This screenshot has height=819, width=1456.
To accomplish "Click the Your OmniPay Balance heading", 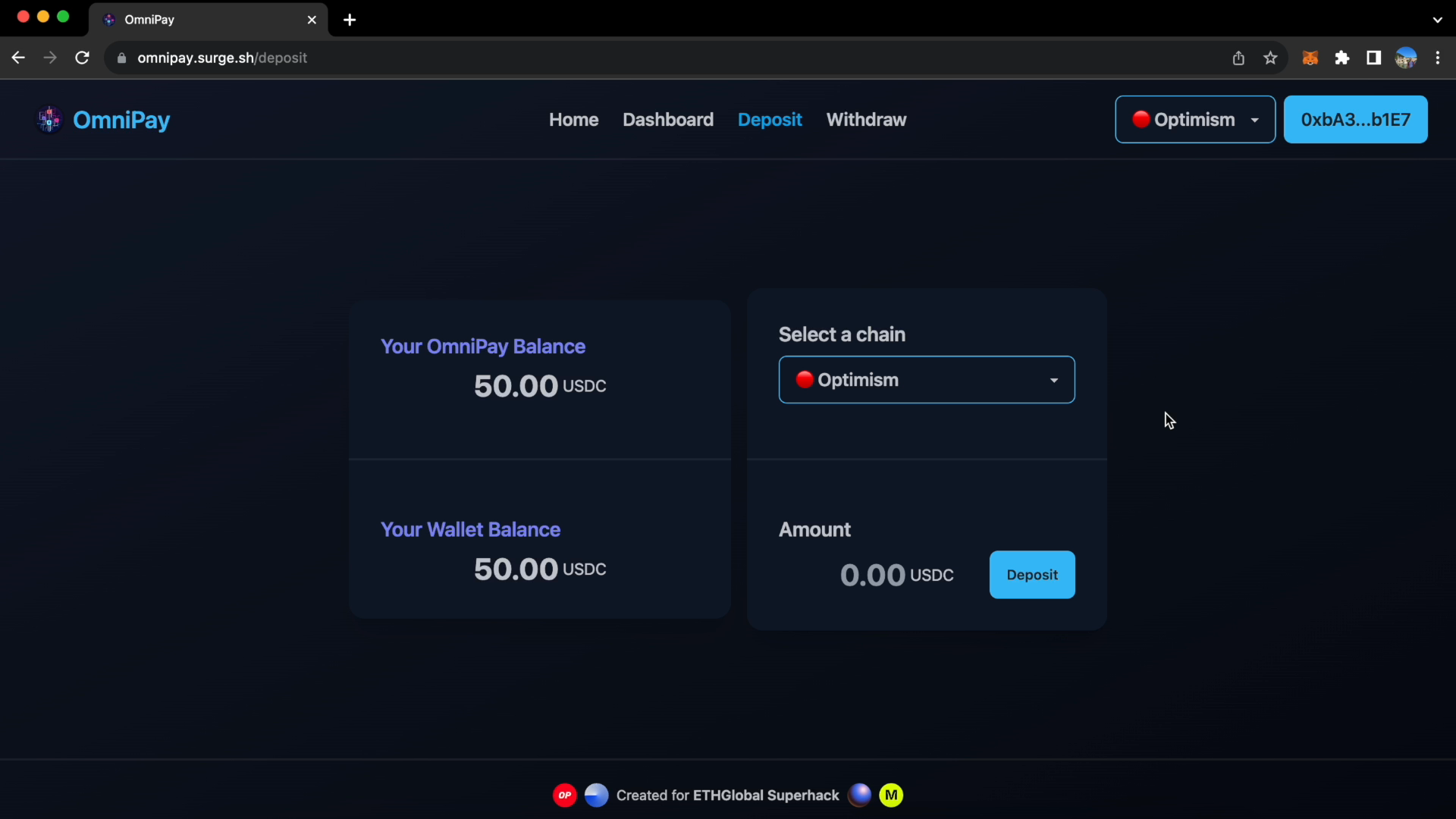I will pyautogui.click(x=482, y=347).
